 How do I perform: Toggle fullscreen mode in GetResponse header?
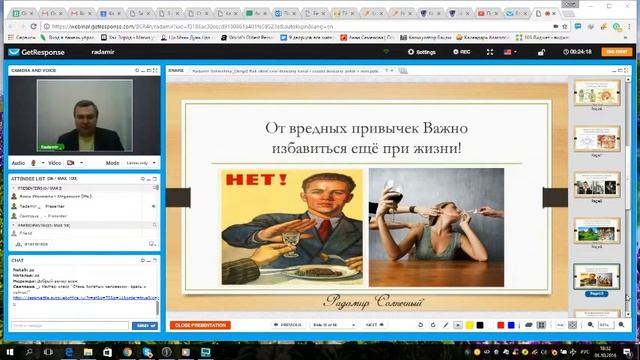(x=490, y=52)
